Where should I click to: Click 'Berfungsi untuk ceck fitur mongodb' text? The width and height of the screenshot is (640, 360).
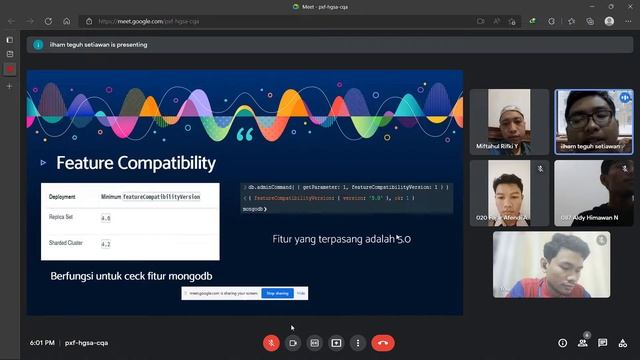tap(131, 276)
